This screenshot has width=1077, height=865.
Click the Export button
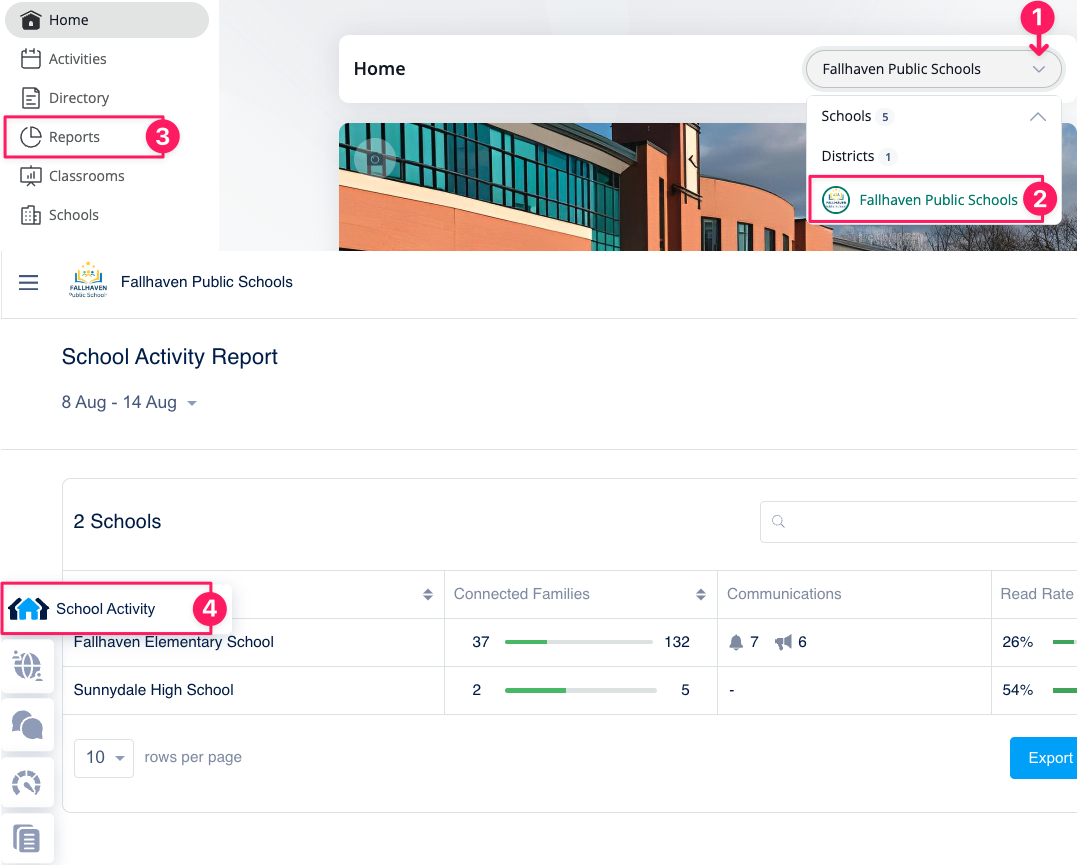pyautogui.click(x=1046, y=758)
